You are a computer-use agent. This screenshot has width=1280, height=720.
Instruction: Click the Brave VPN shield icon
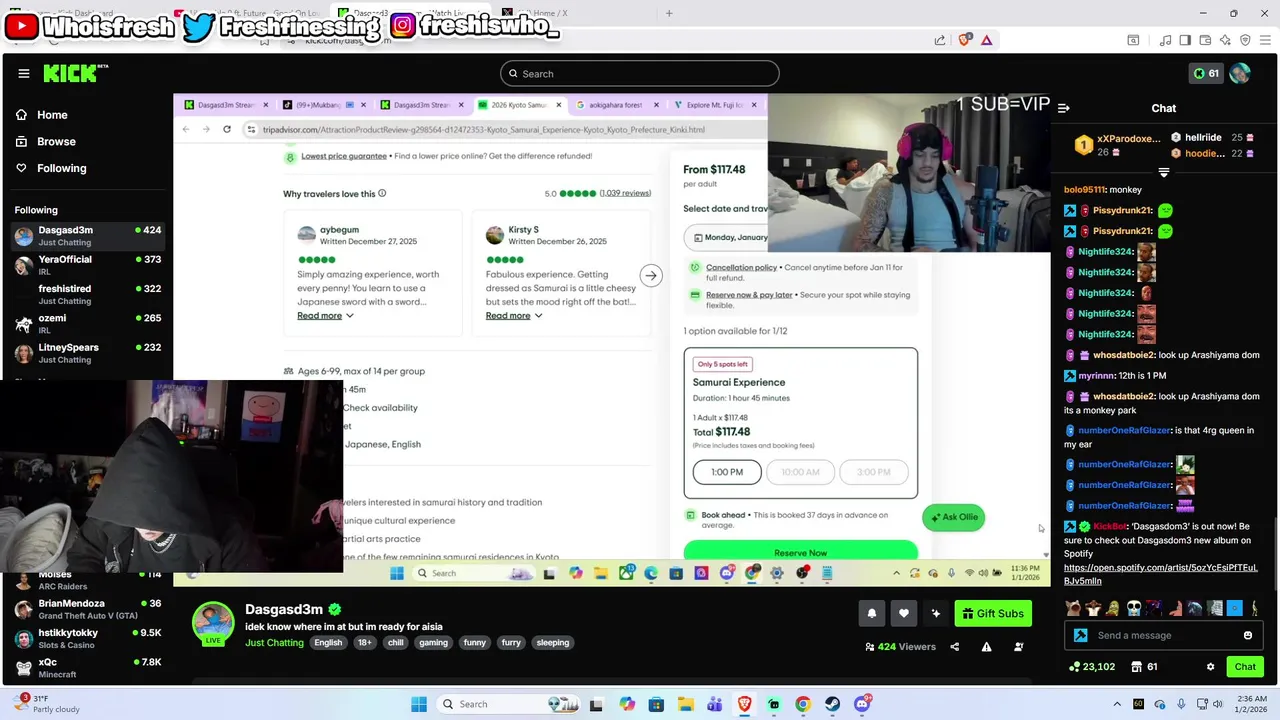(x=1245, y=40)
